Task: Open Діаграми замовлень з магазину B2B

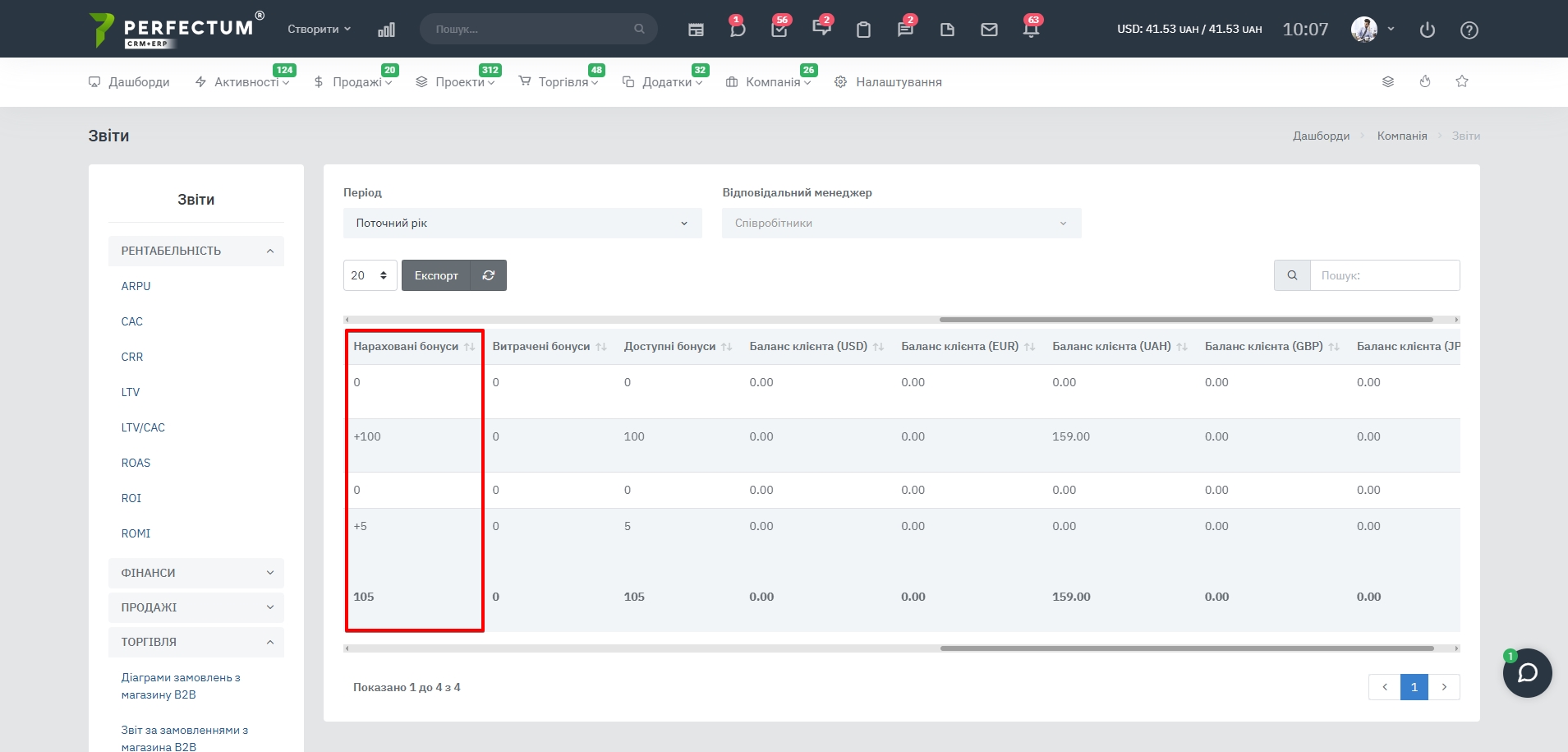Action: (x=181, y=686)
